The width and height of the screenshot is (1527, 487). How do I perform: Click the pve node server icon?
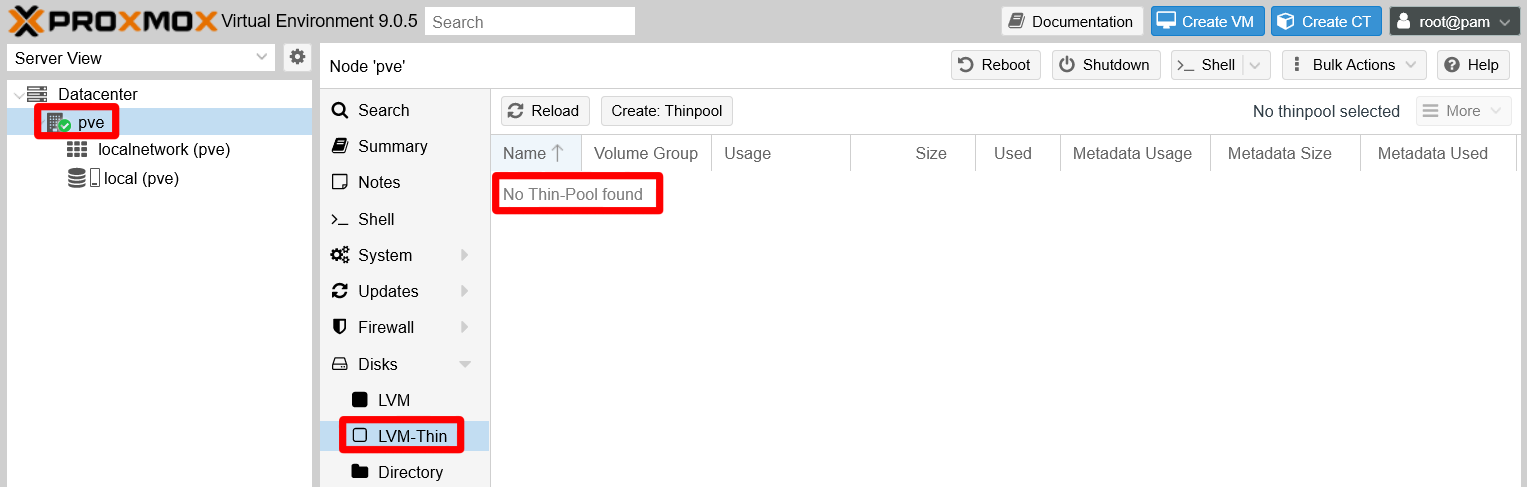(57, 122)
